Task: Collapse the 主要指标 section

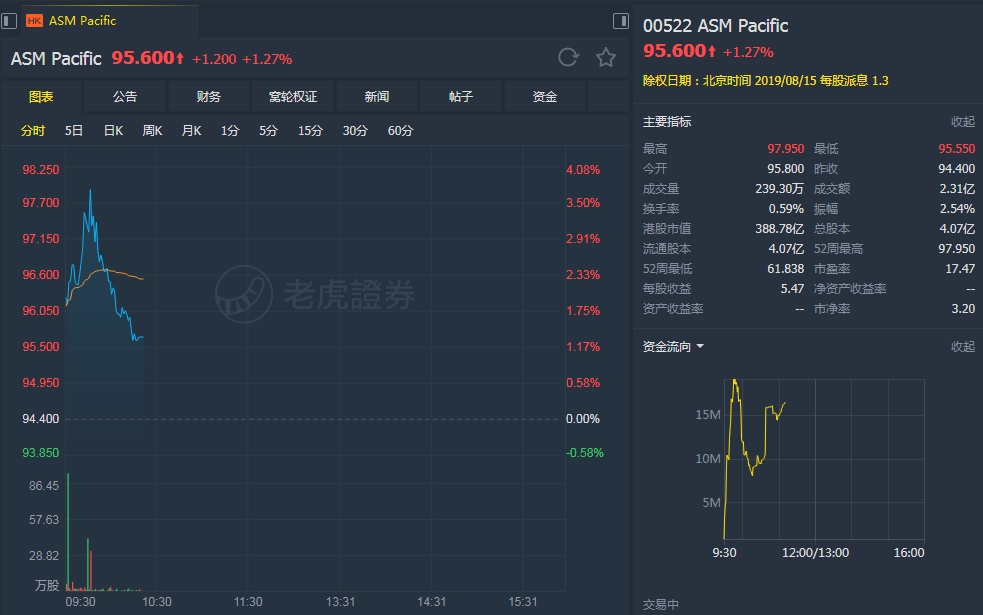Action: 962,122
